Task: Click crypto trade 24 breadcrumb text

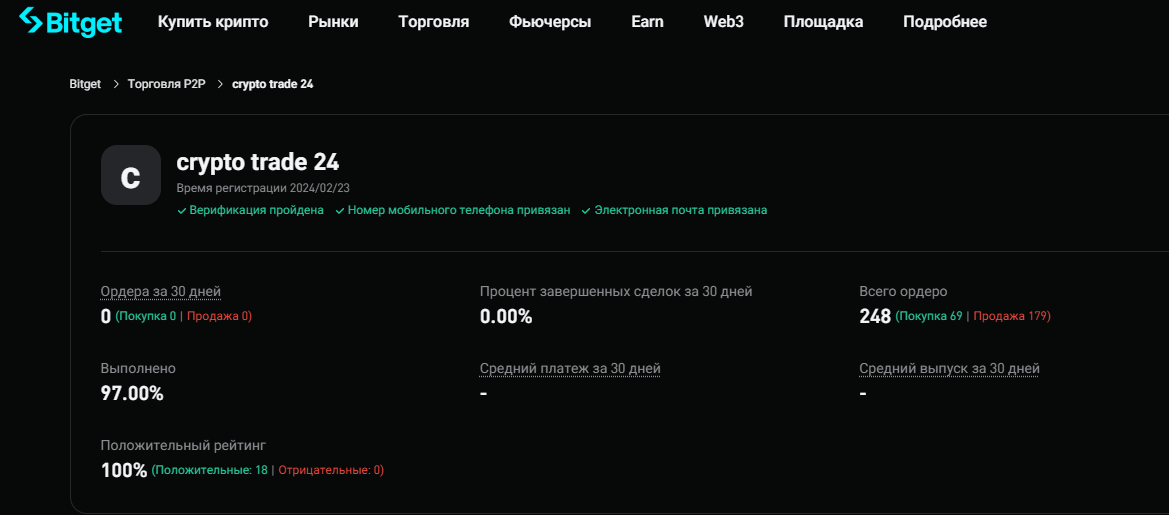Action: pyautogui.click(x=273, y=84)
